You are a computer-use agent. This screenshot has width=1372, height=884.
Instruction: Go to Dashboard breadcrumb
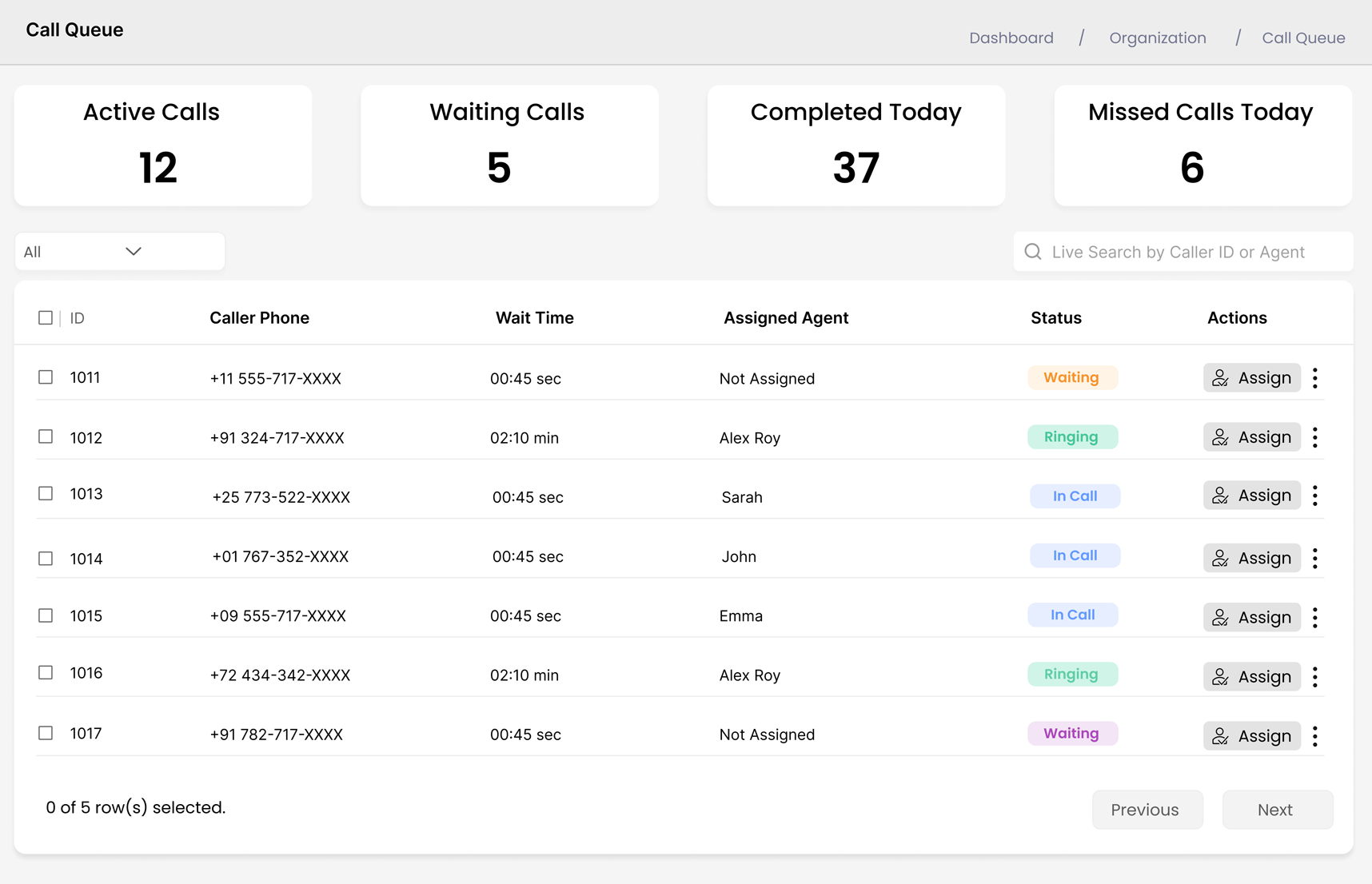[x=1011, y=38]
